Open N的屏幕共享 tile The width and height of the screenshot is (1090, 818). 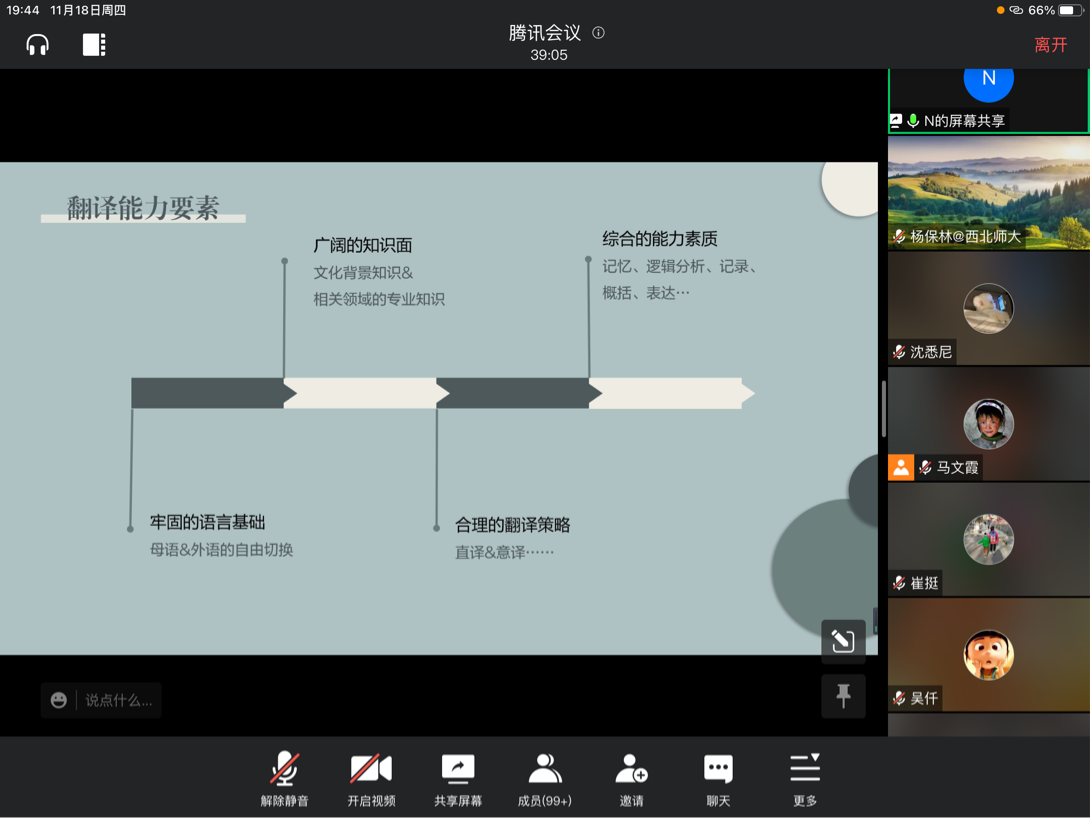988,100
